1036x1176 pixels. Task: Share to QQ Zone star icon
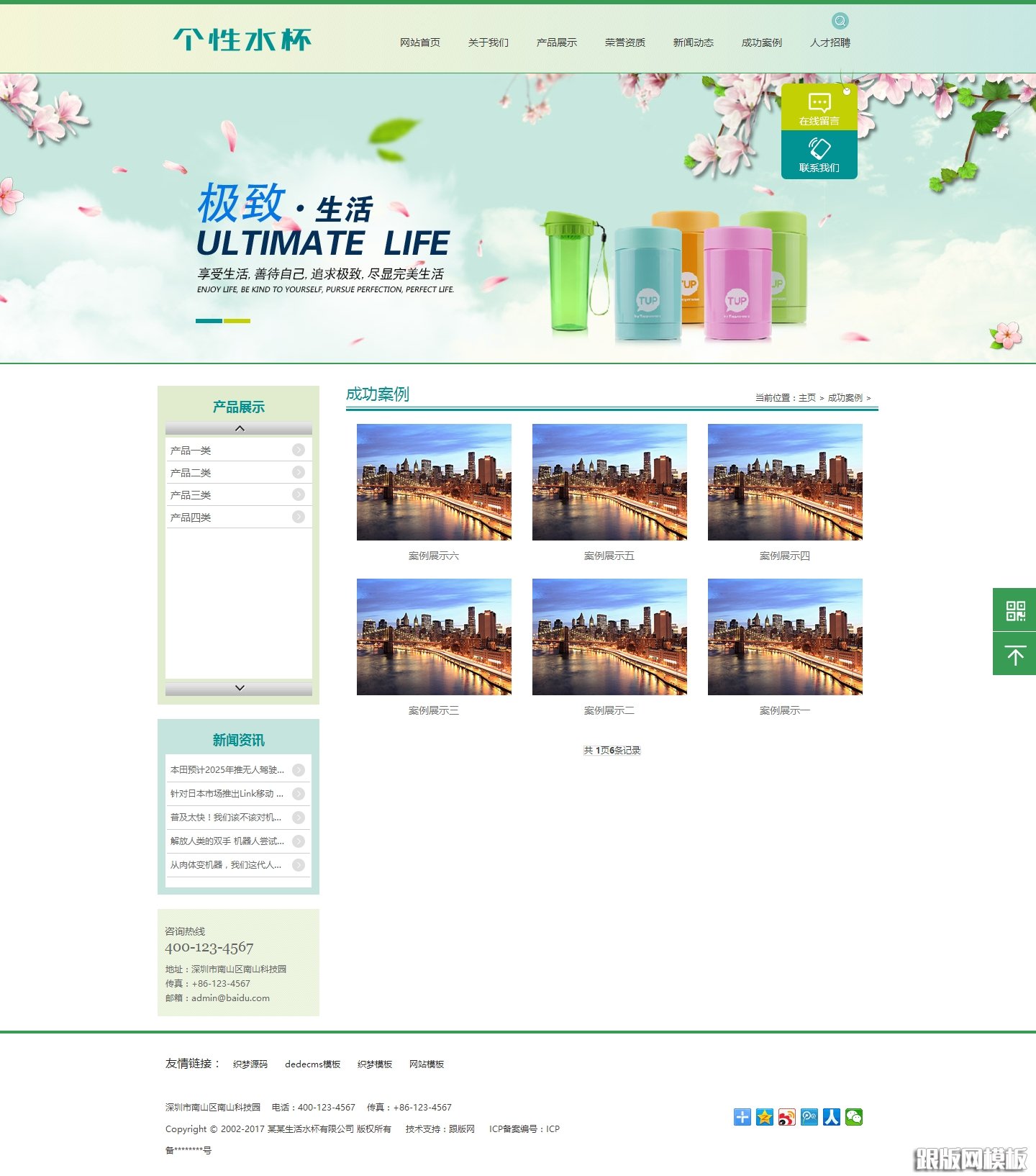(x=765, y=1117)
